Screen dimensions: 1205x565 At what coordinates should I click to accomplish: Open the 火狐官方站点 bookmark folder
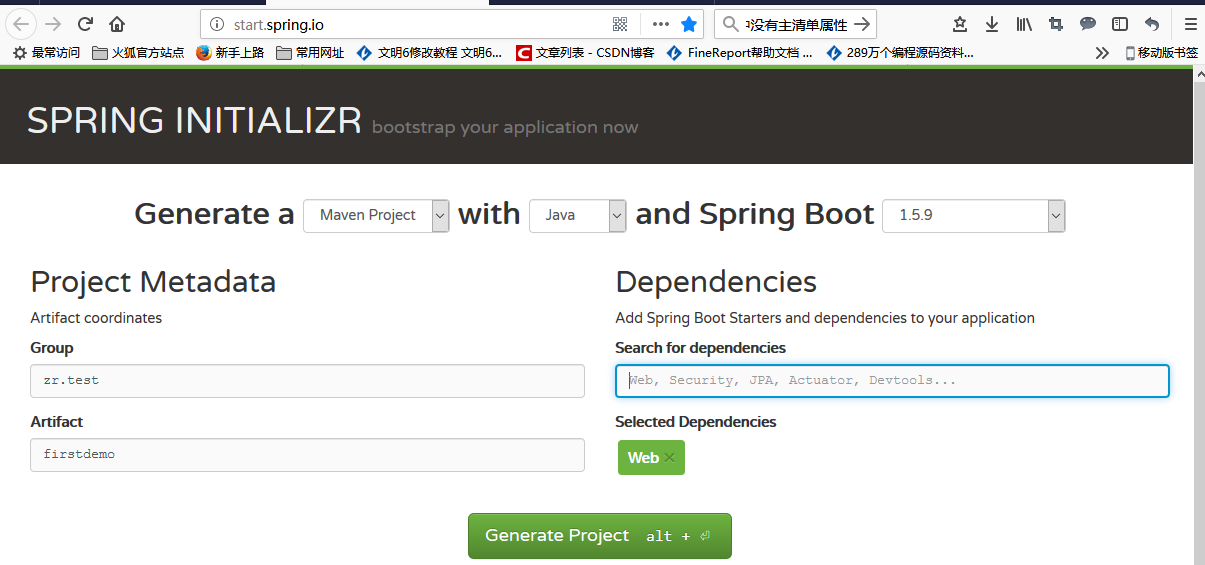[138, 53]
